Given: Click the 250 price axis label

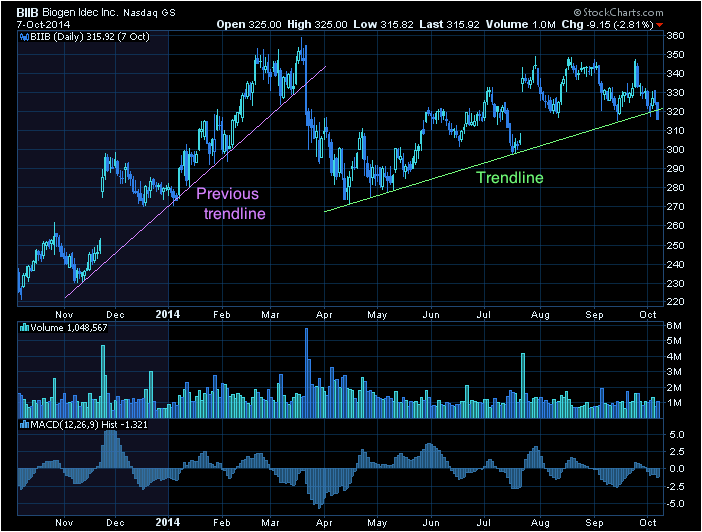Looking at the screenshot, I should 676,245.
